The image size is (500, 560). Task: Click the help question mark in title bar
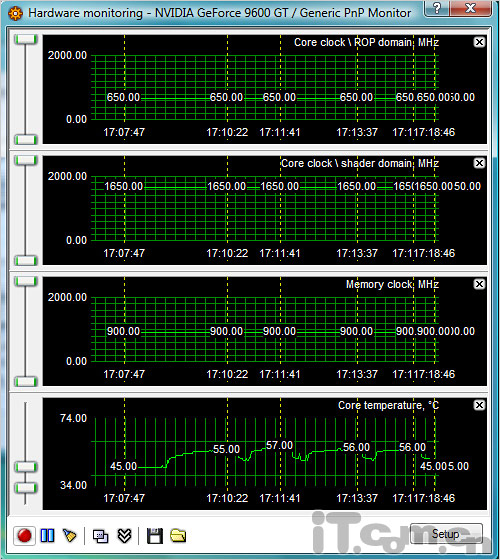(x=436, y=8)
